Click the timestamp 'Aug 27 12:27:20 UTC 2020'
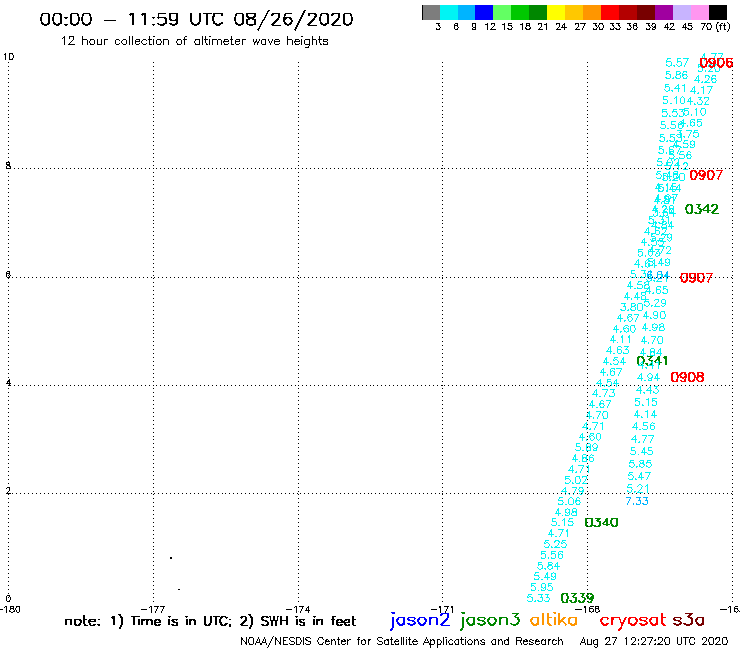The width and height of the screenshot is (740, 650). point(654,641)
